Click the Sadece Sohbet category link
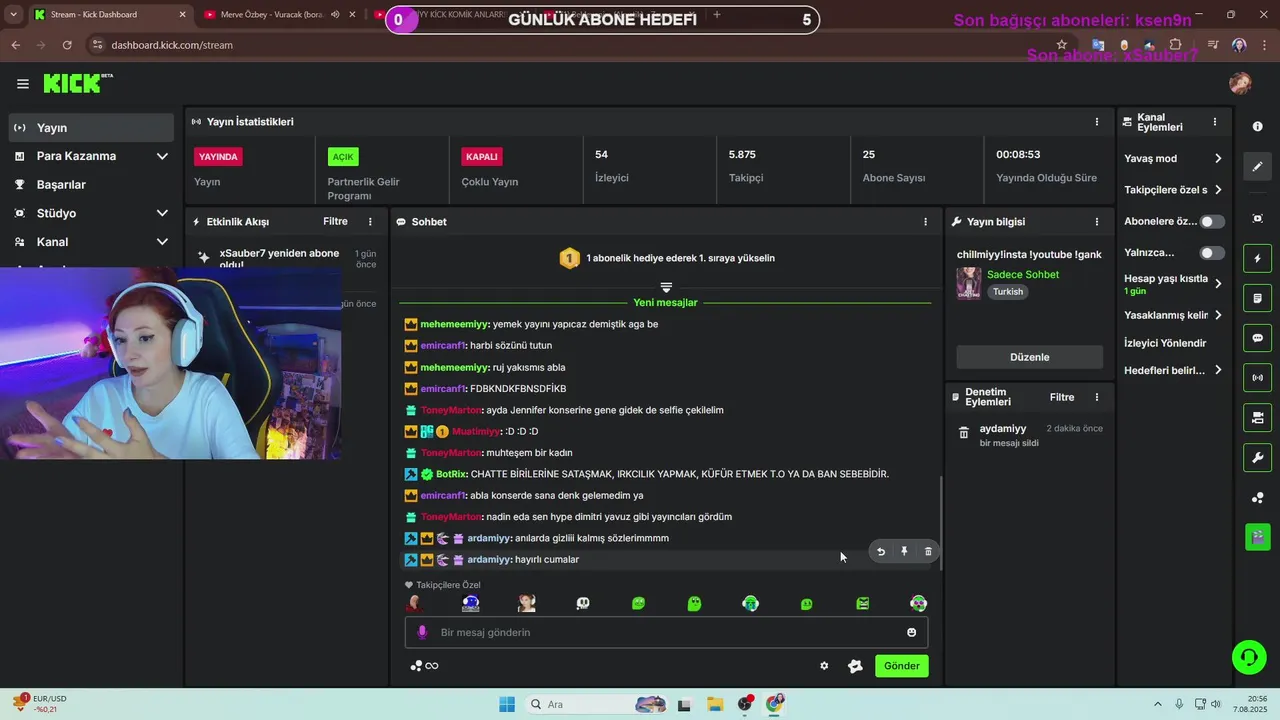Viewport: 1280px width, 720px height. [1022, 275]
